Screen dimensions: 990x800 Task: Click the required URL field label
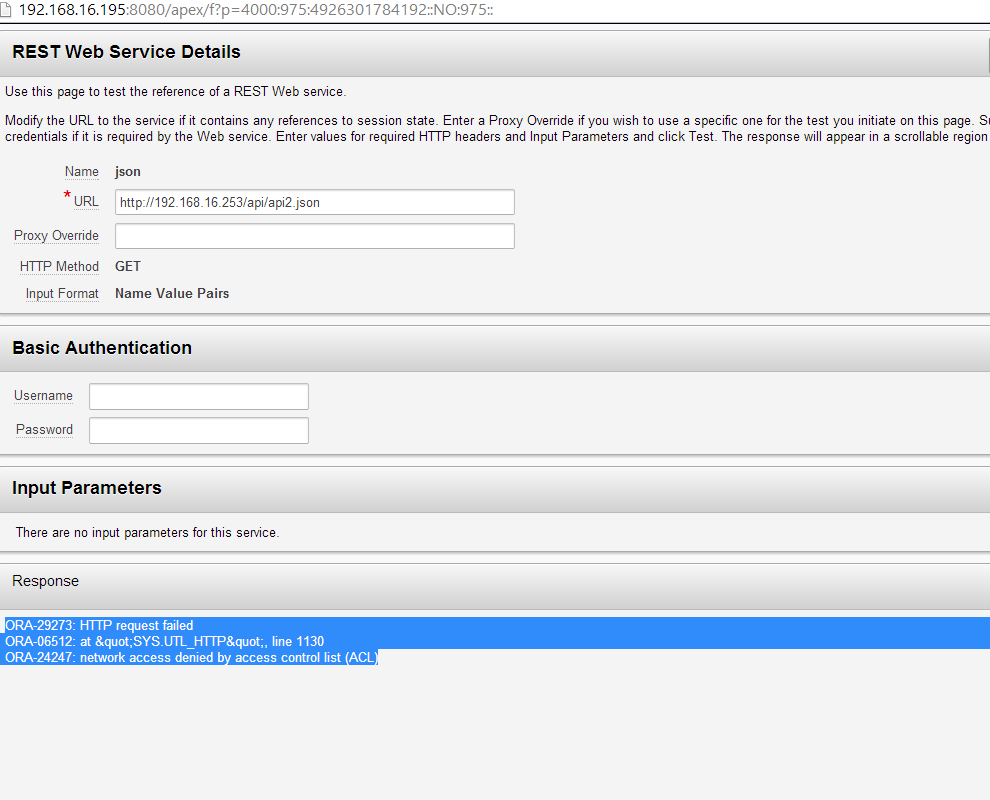coord(86,202)
